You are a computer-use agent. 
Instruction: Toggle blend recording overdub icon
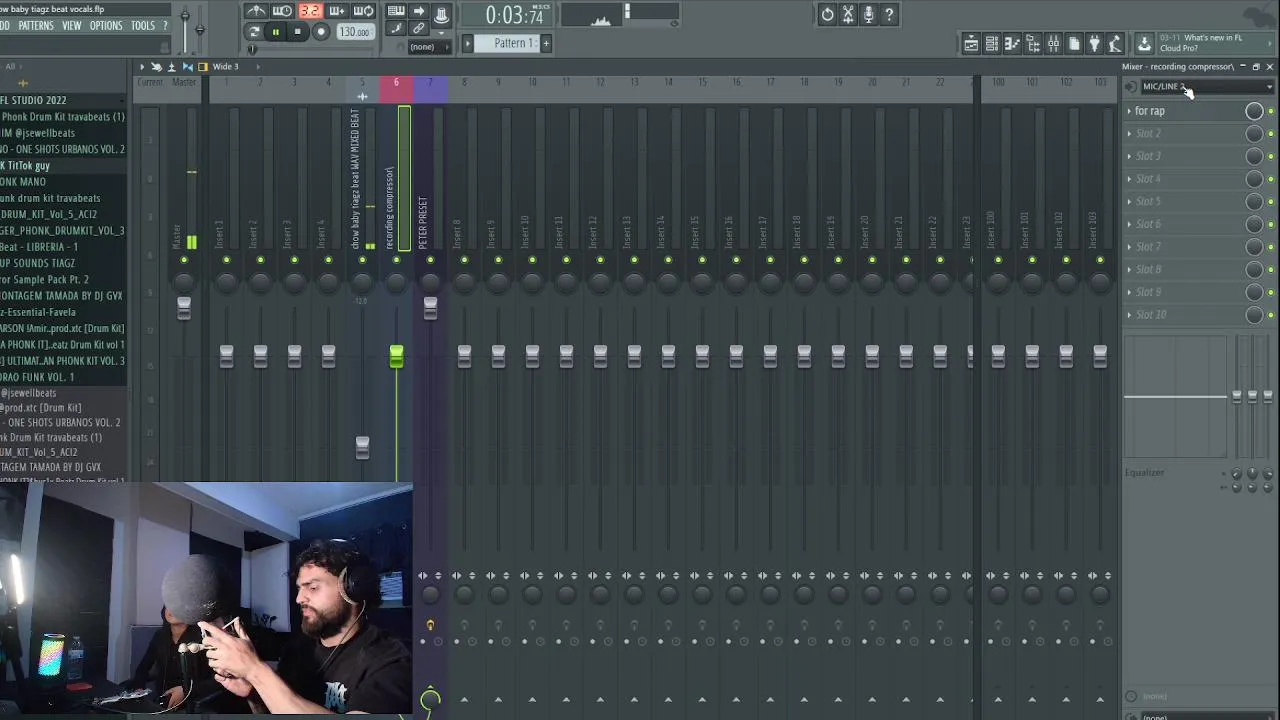[x=337, y=11]
